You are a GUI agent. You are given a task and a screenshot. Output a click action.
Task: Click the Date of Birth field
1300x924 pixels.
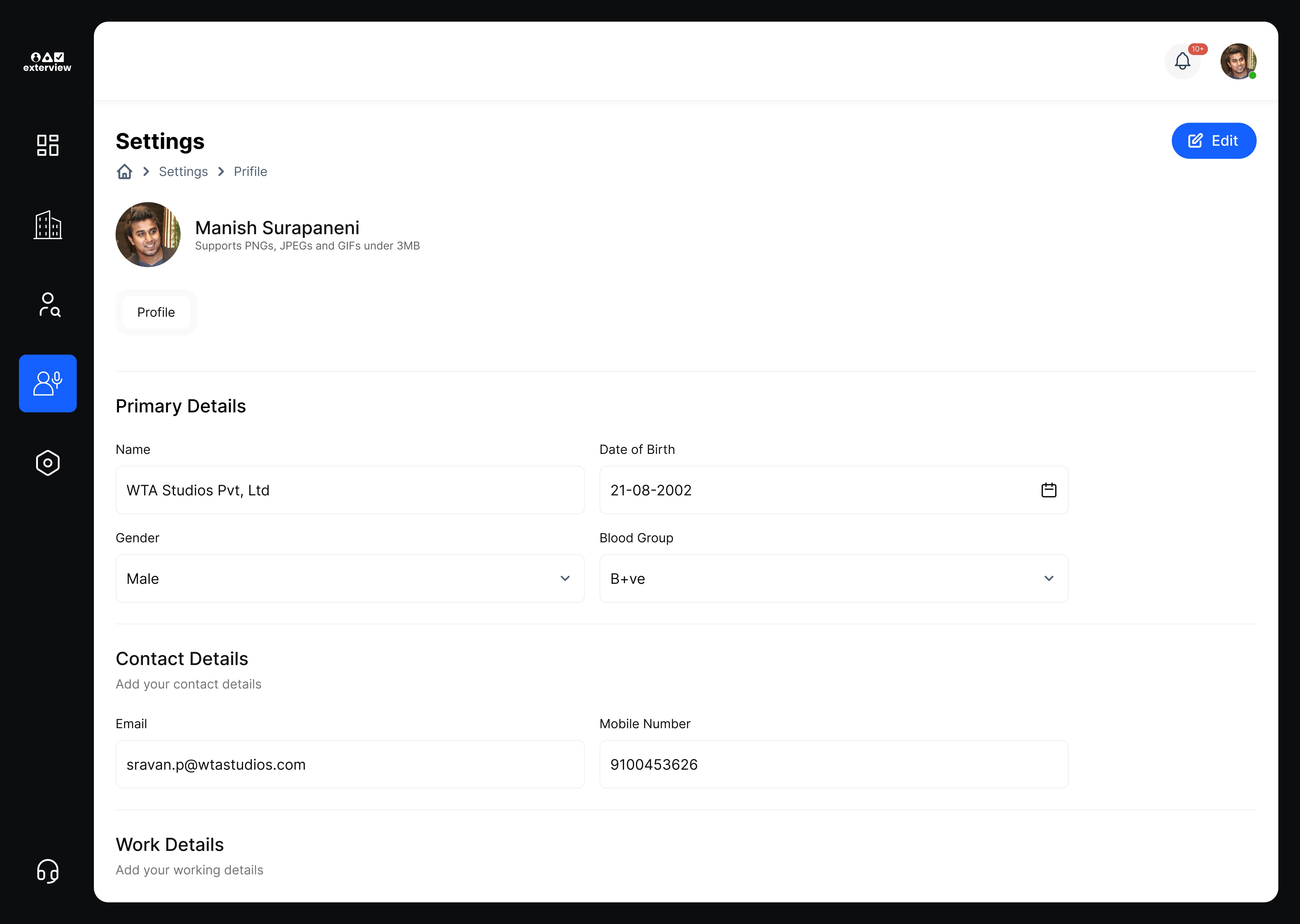coord(834,490)
